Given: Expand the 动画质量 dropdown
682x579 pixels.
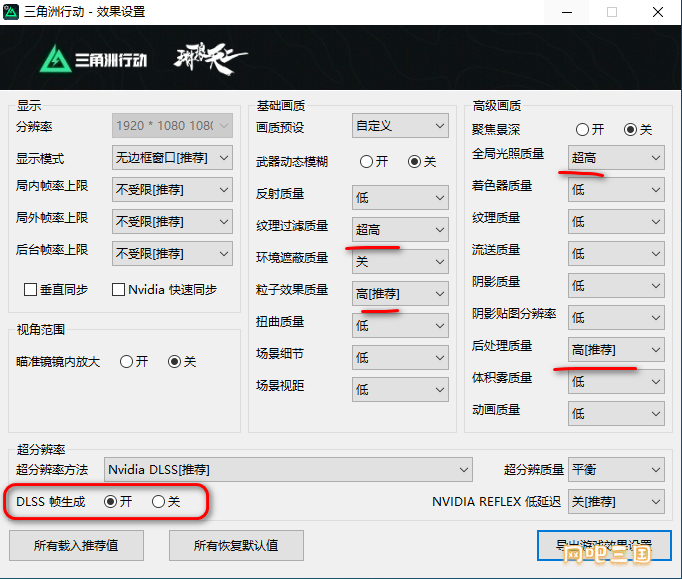Looking at the screenshot, I should tap(616, 414).
